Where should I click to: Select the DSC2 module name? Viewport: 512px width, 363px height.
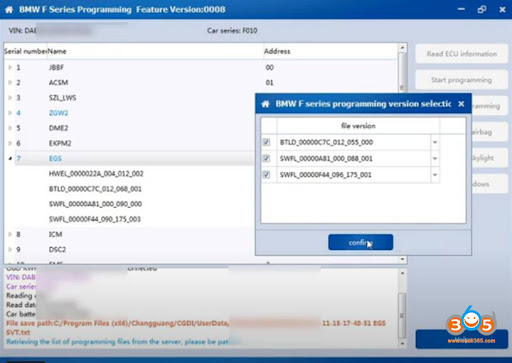coord(57,249)
